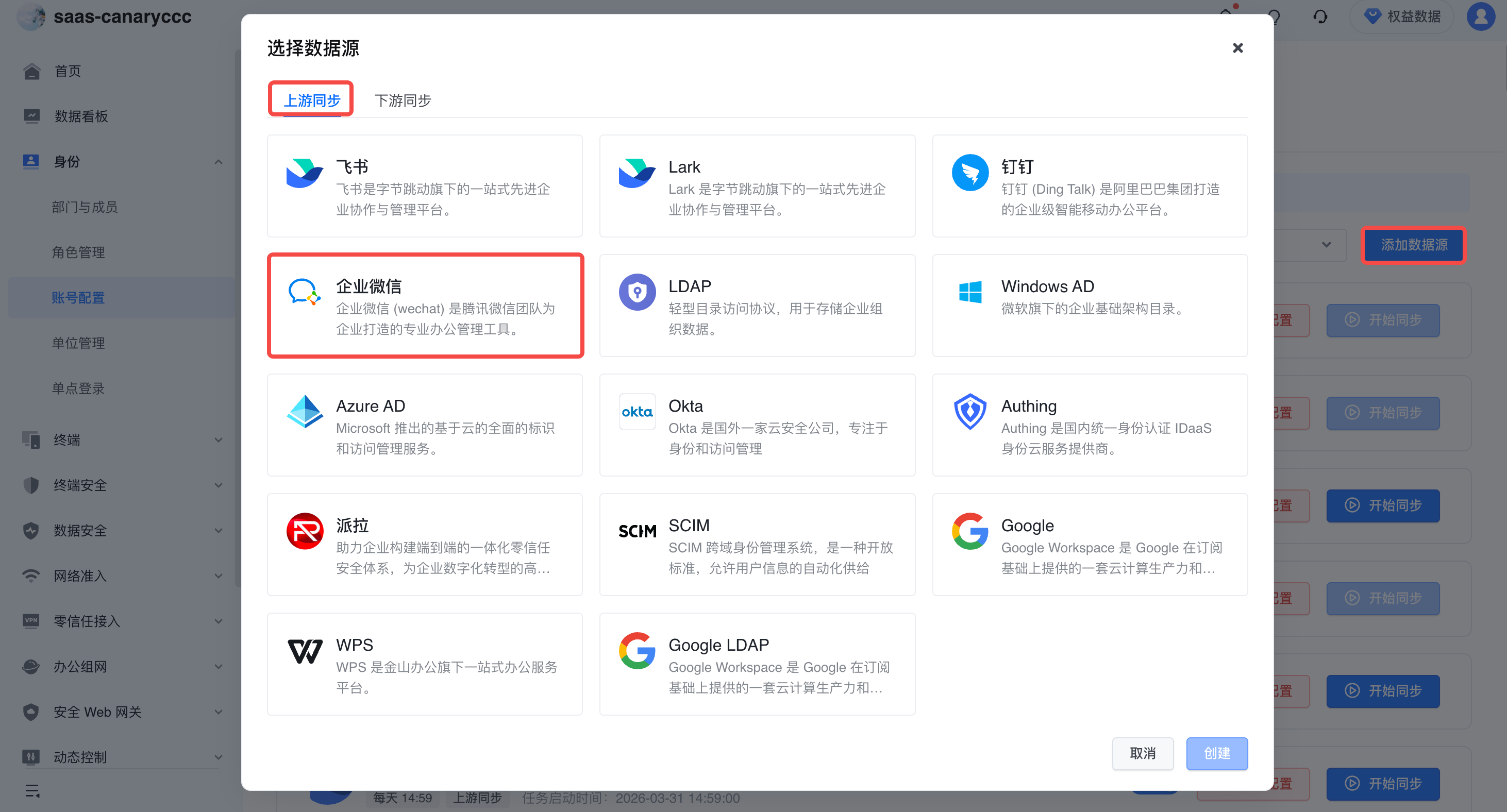This screenshot has height=812, width=1507.
Task: Click the 钉钉 DingTalk logo
Action: click(970, 173)
